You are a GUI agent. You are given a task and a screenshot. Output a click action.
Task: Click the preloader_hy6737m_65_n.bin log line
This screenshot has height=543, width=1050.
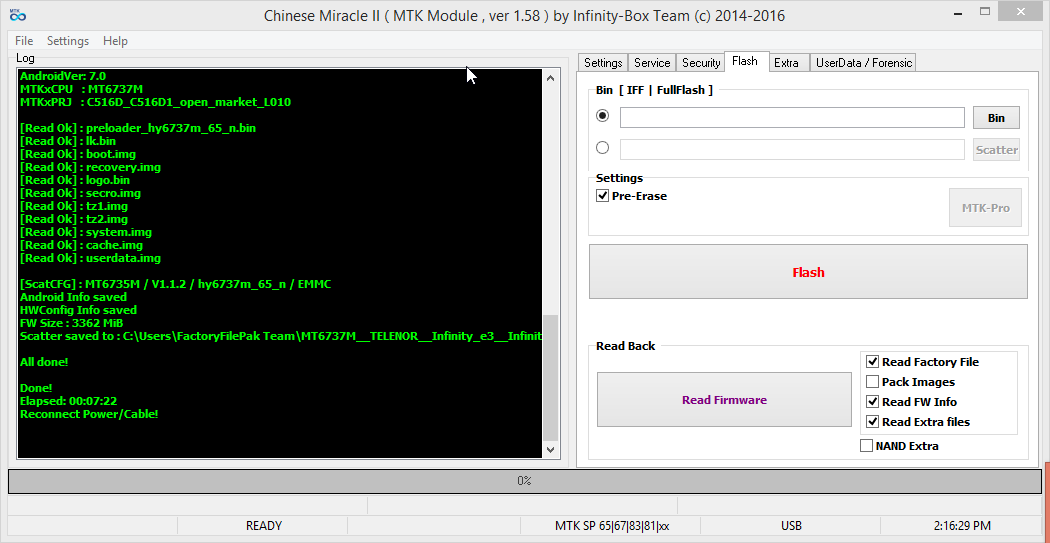point(138,128)
